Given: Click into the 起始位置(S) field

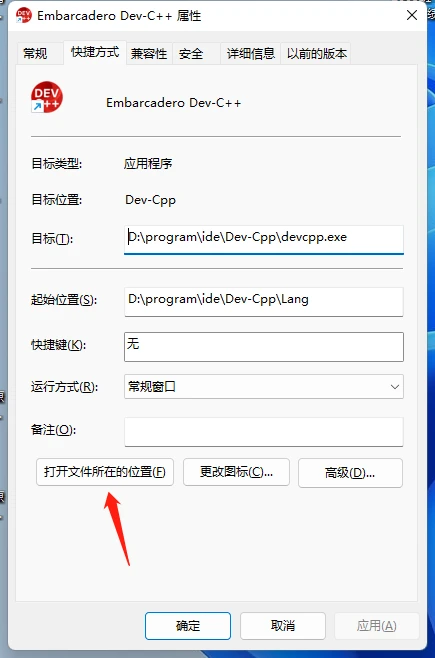Looking at the screenshot, I should (264, 301).
